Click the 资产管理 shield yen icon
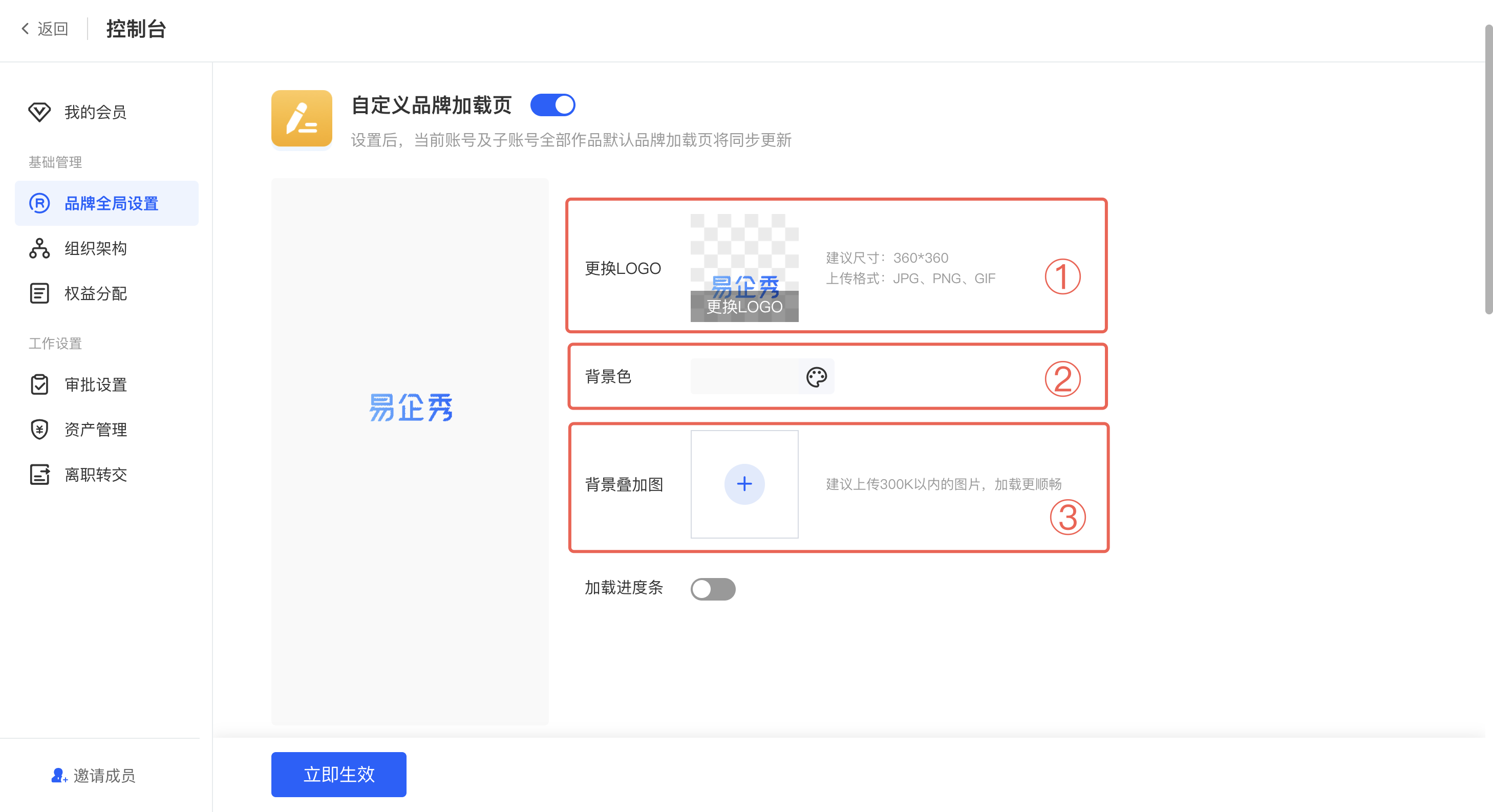 (x=39, y=430)
